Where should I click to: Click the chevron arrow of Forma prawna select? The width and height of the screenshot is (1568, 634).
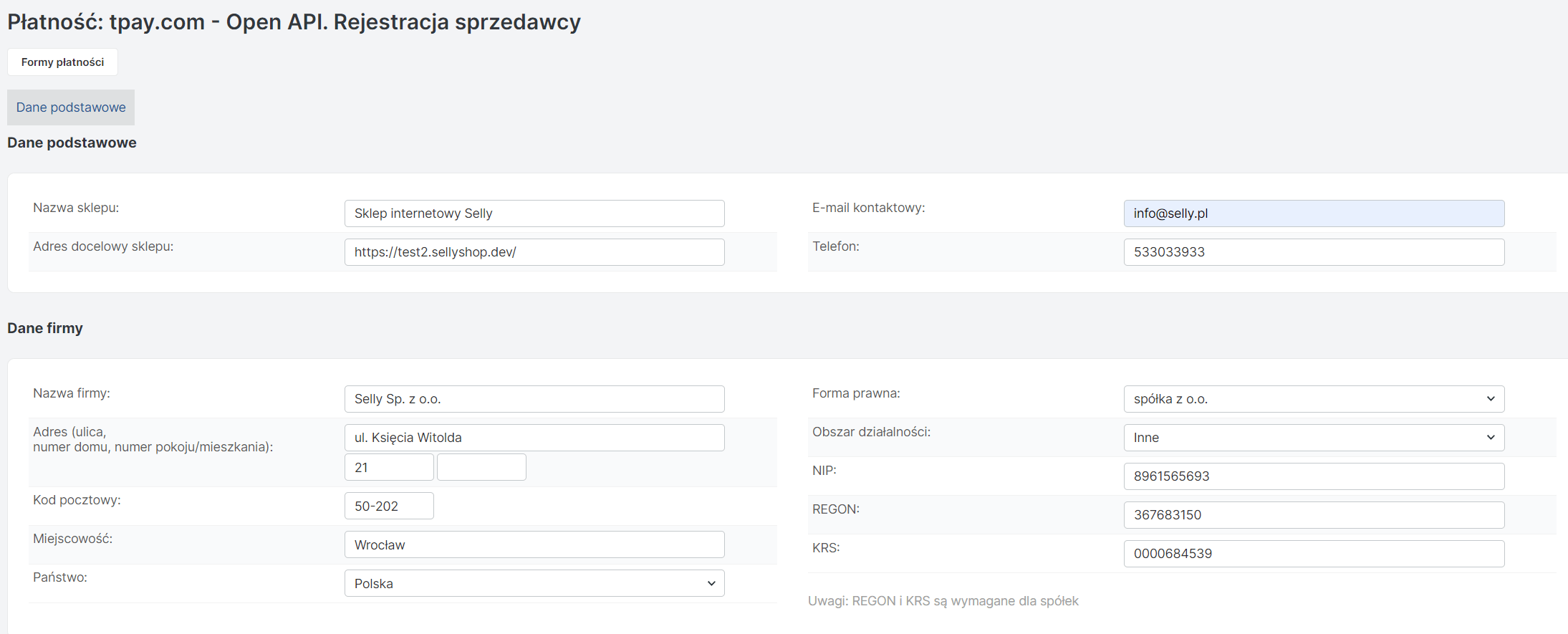pyautogui.click(x=1491, y=399)
